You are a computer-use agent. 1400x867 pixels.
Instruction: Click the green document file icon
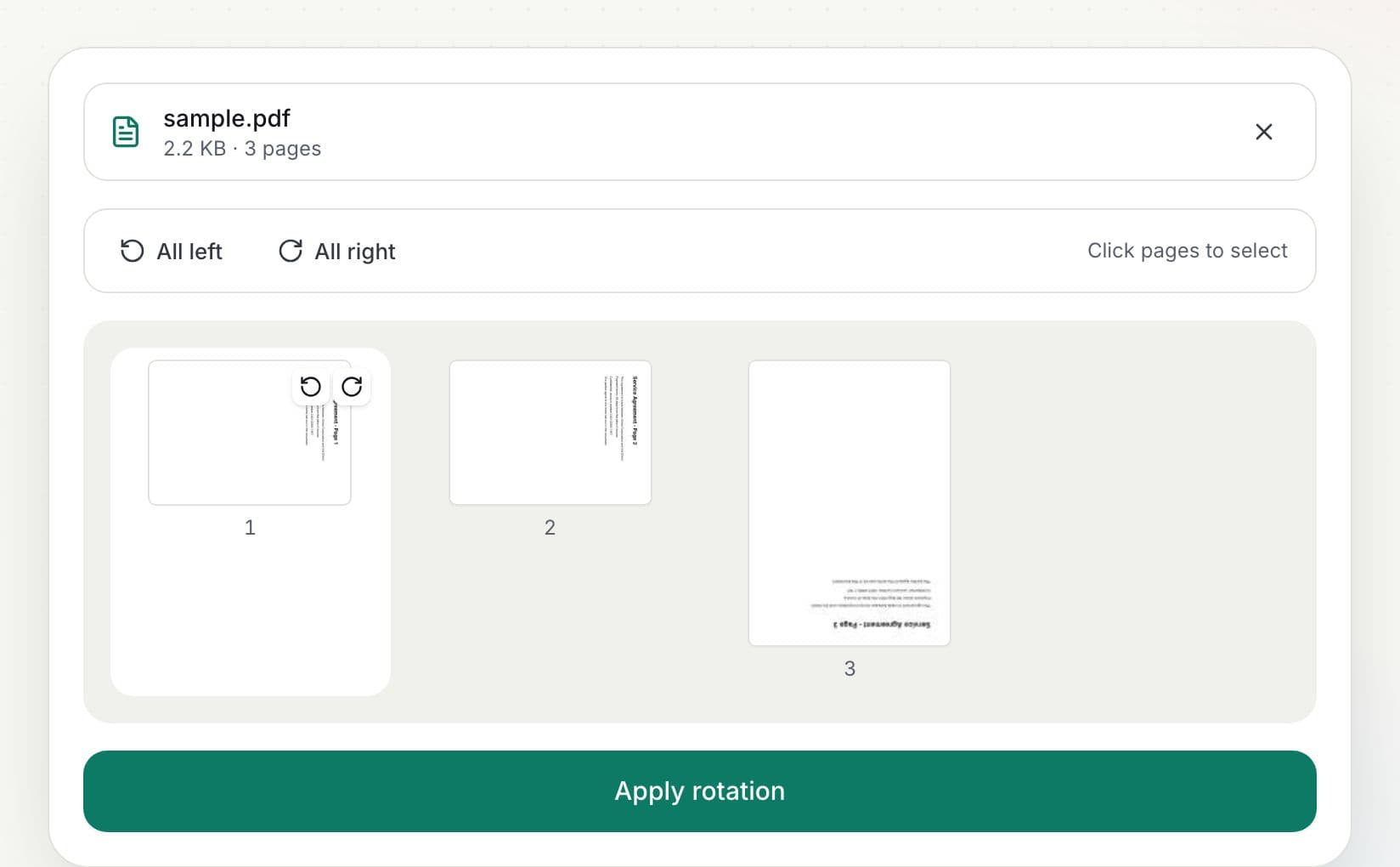pyautogui.click(x=126, y=132)
